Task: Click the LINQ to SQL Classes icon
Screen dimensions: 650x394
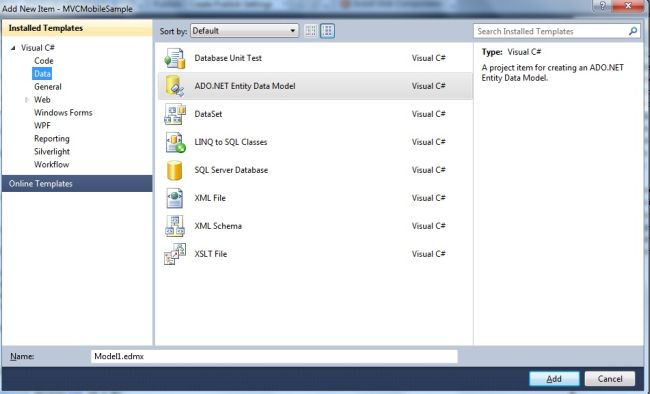Action: [x=175, y=142]
